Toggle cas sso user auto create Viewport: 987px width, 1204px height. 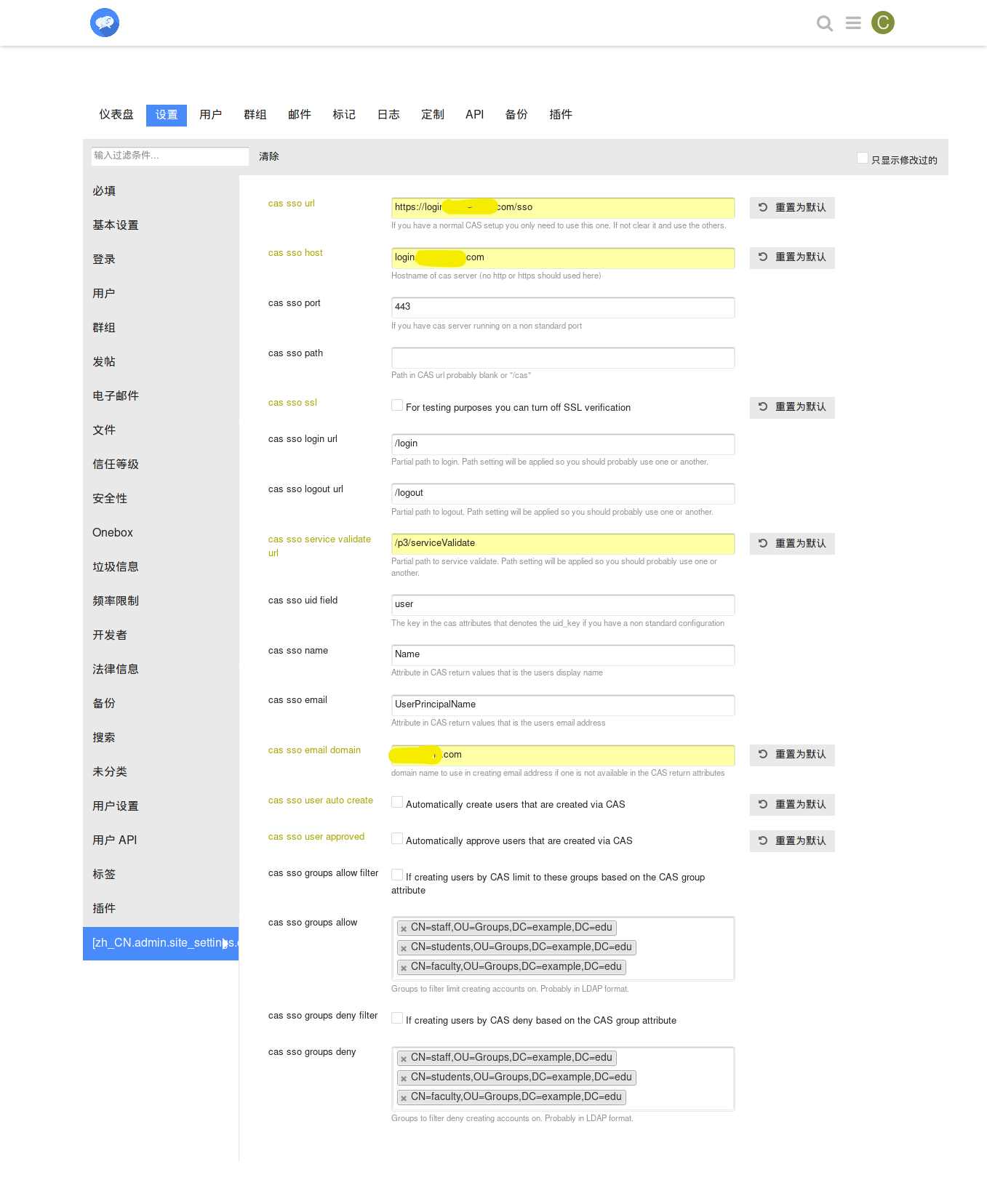point(397,803)
